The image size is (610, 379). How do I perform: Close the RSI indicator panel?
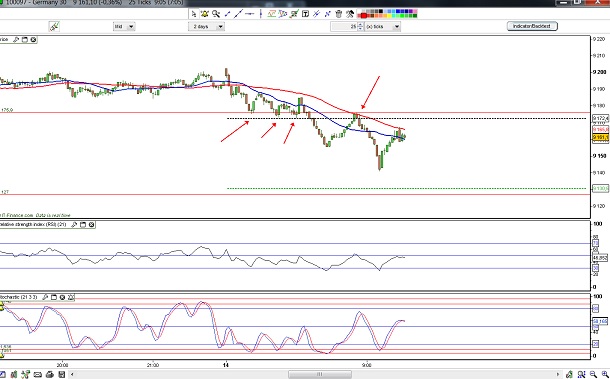click(x=91, y=225)
